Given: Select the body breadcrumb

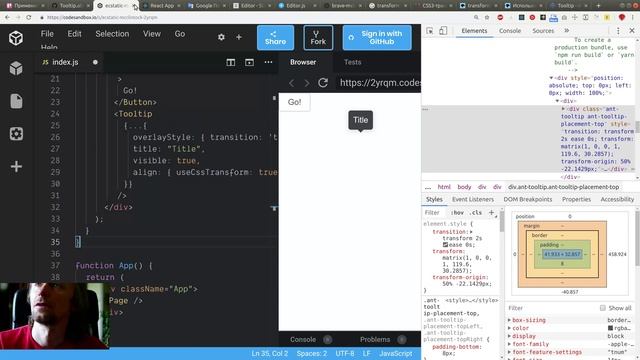Looking at the screenshot, I should [x=464, y=187].
